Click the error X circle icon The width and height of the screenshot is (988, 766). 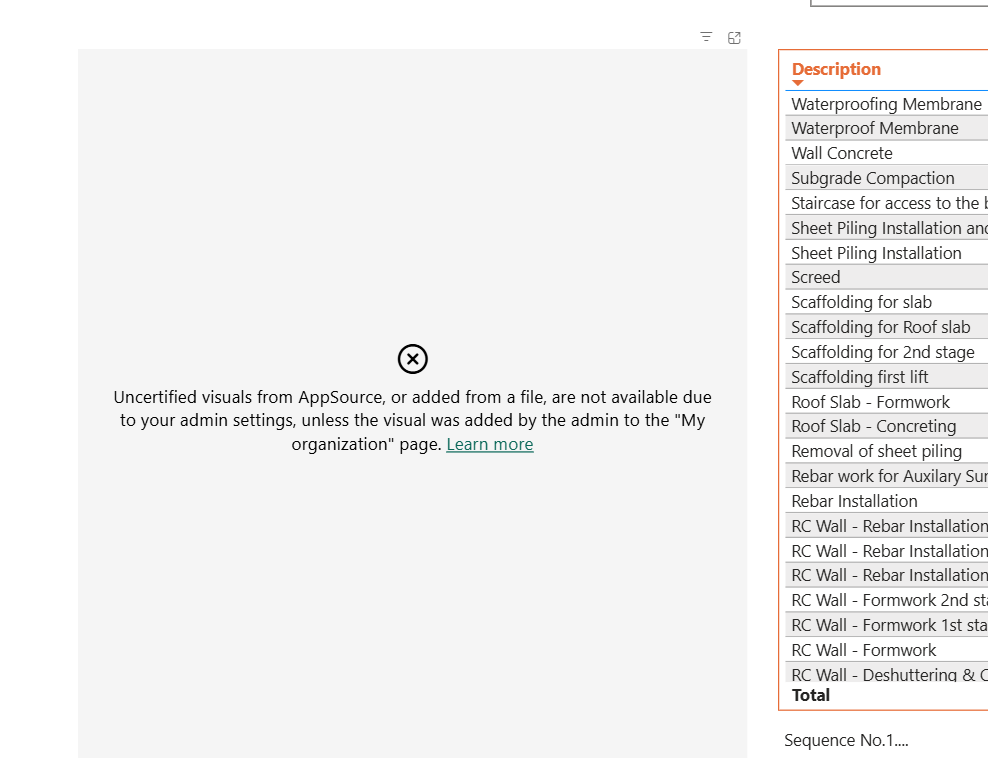[x=413, y=359]
